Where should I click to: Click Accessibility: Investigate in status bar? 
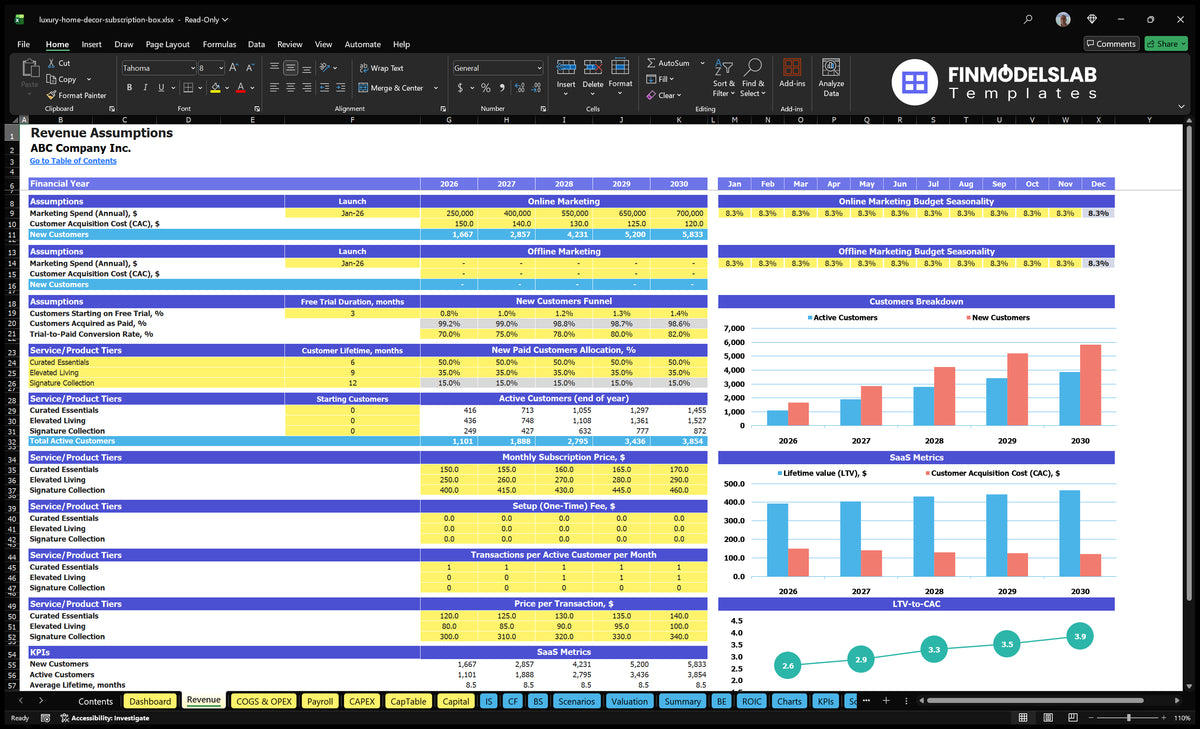(104, 718)
